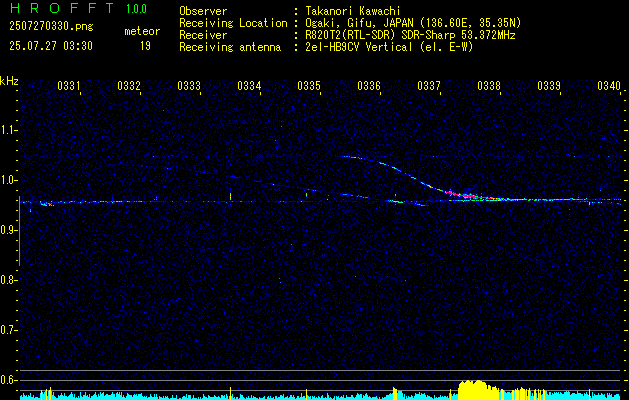
Task: Click the Receiving antenna label
Action: coord(230,47)
